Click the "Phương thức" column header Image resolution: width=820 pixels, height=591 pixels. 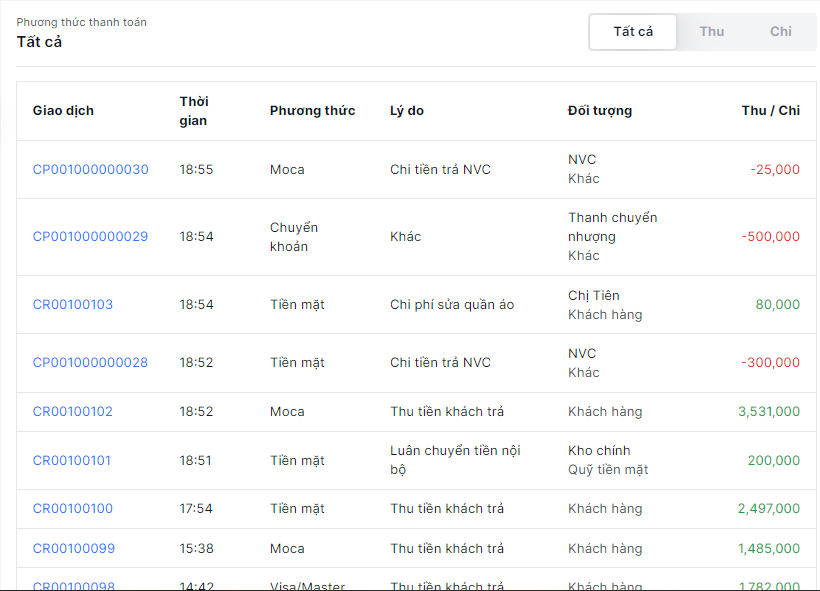click(312, 111)
